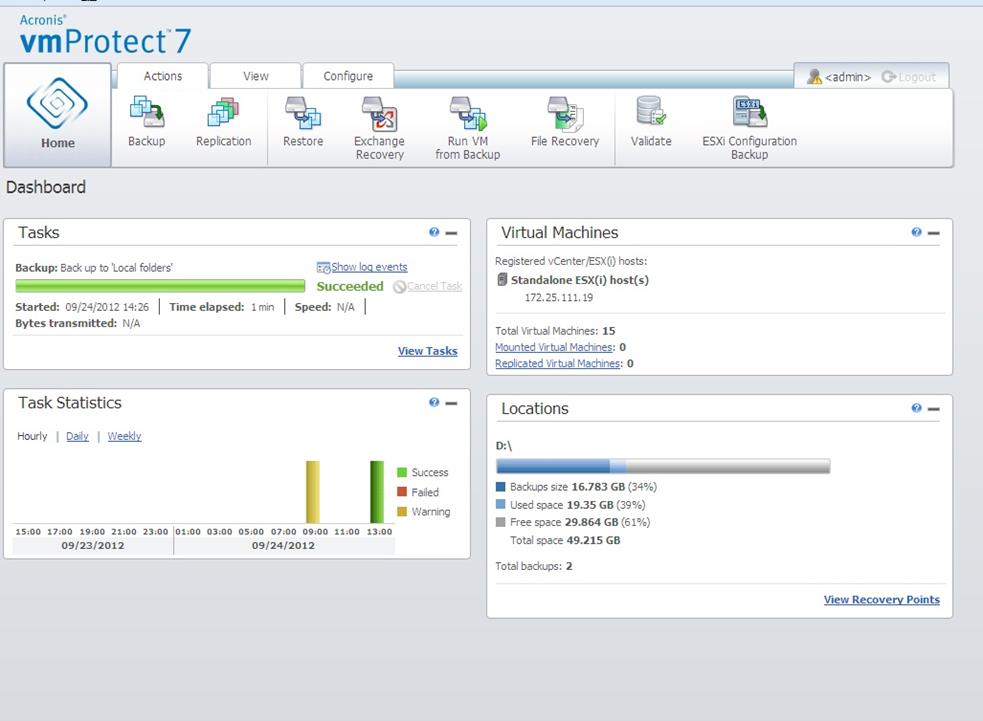Screen dimensions: 983x721
Task: Open Replicated Virtual Machines link
Action: point(558,364)
